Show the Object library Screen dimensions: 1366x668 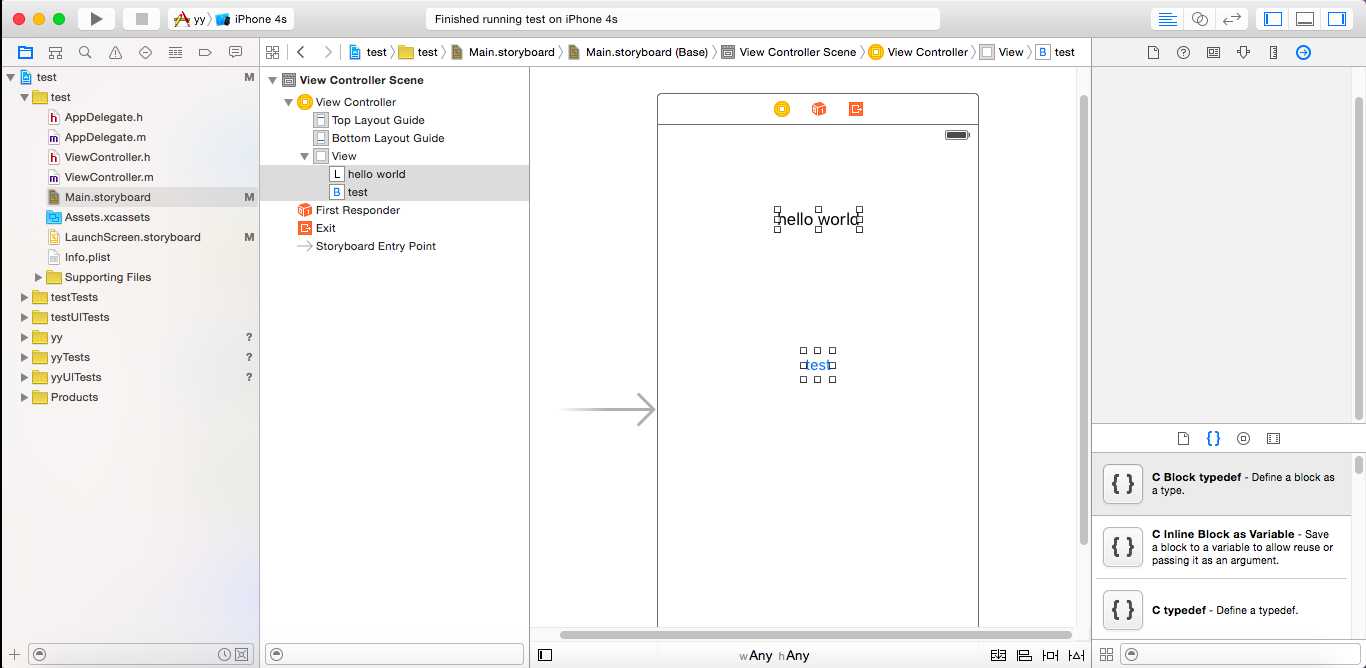point(1243,438)
